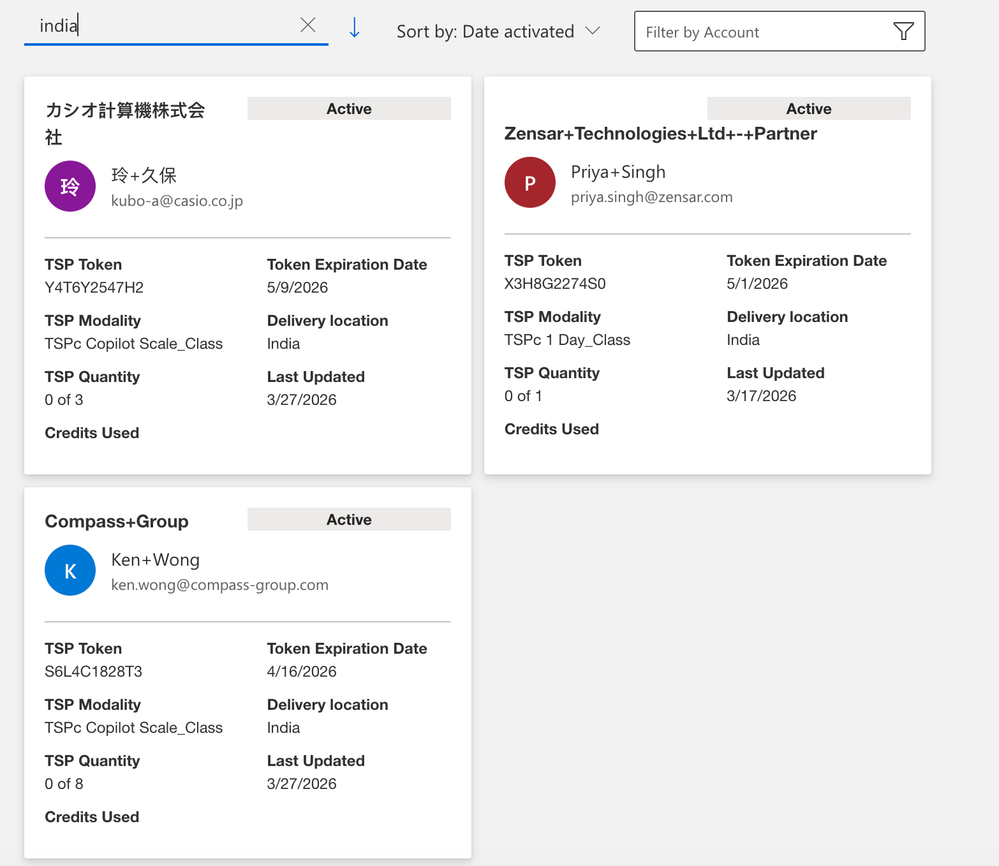Click the funnel filter icon
The image size is (999, 866).
[x=903, y=31]
